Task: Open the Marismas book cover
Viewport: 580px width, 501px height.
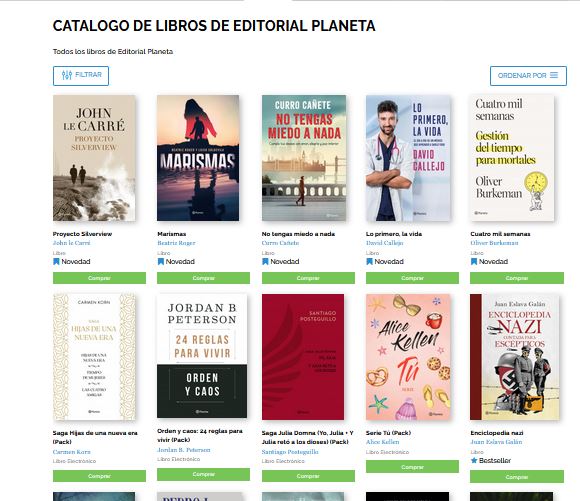Action: [x=198, y=158]
